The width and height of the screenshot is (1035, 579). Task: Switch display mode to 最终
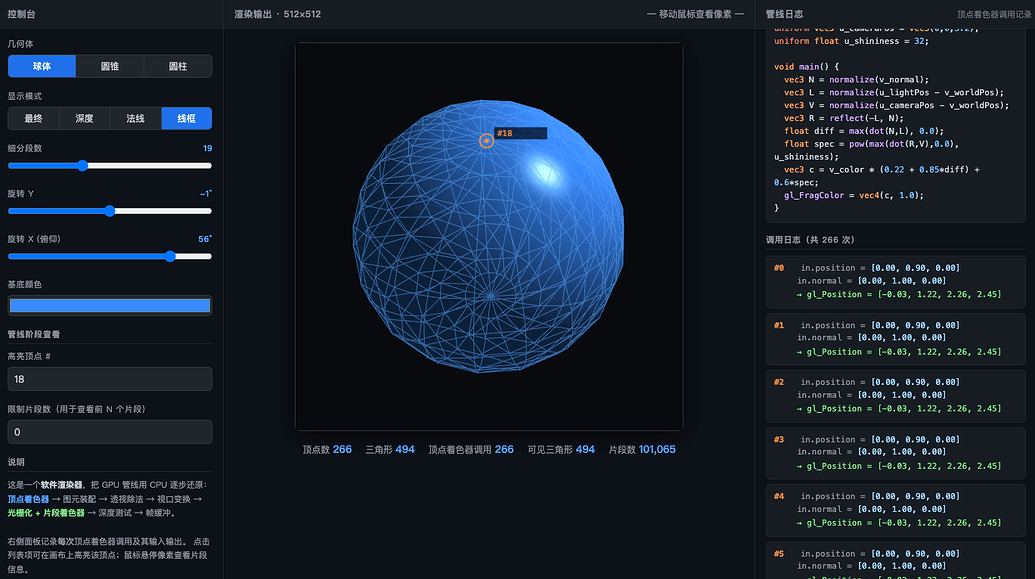[34, 118]
